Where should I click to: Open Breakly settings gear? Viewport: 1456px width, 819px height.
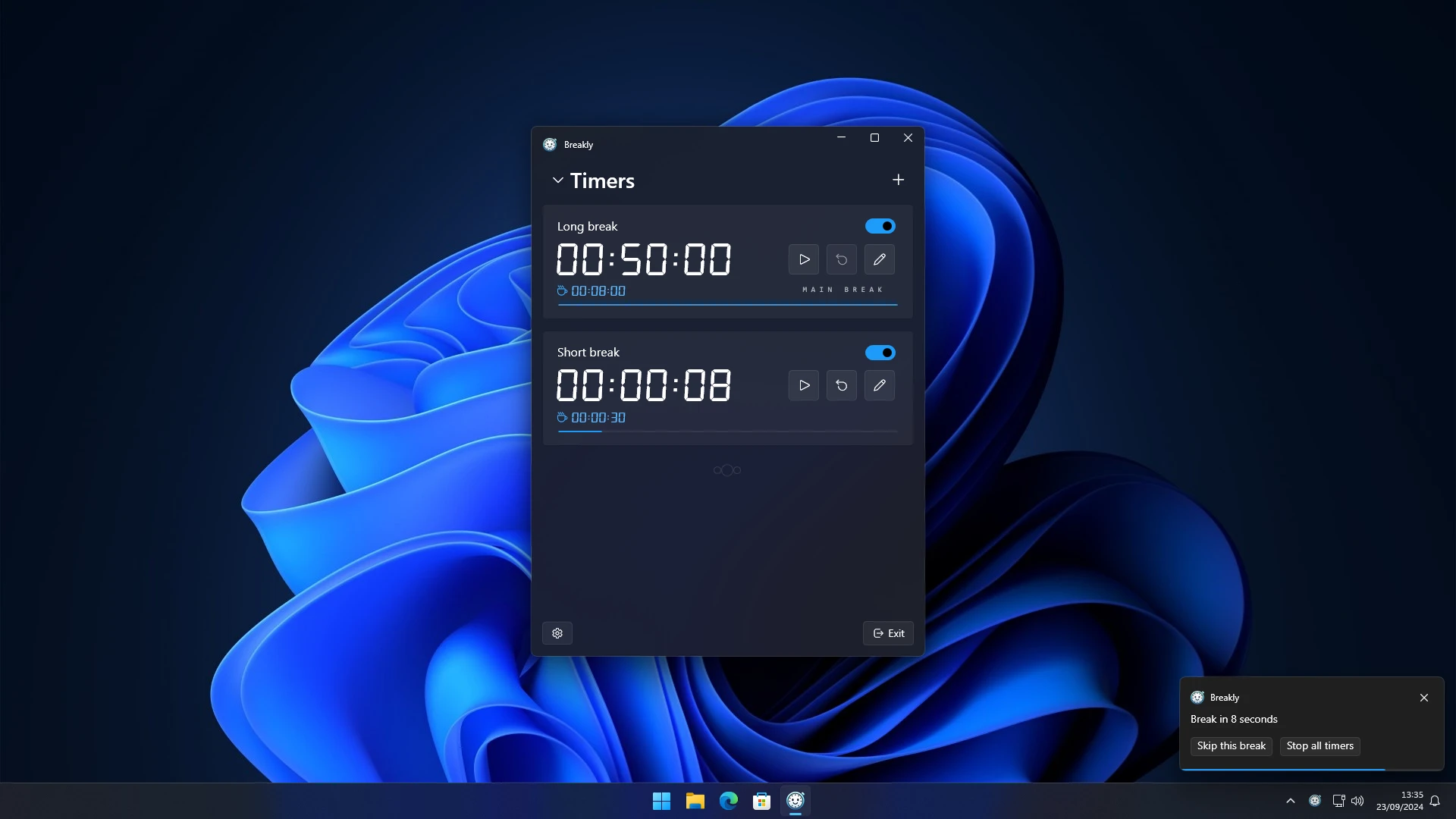click(557, 633)
